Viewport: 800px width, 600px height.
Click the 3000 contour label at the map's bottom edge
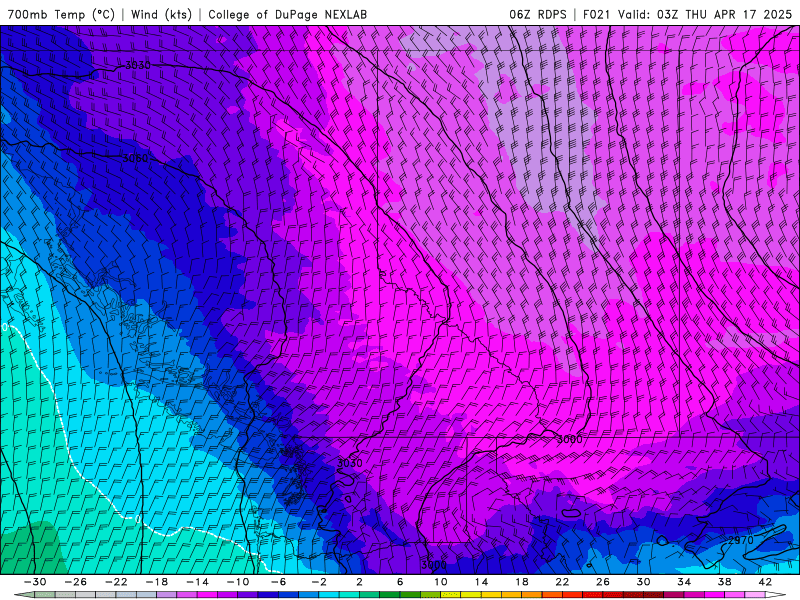click(x=434, y=565)
